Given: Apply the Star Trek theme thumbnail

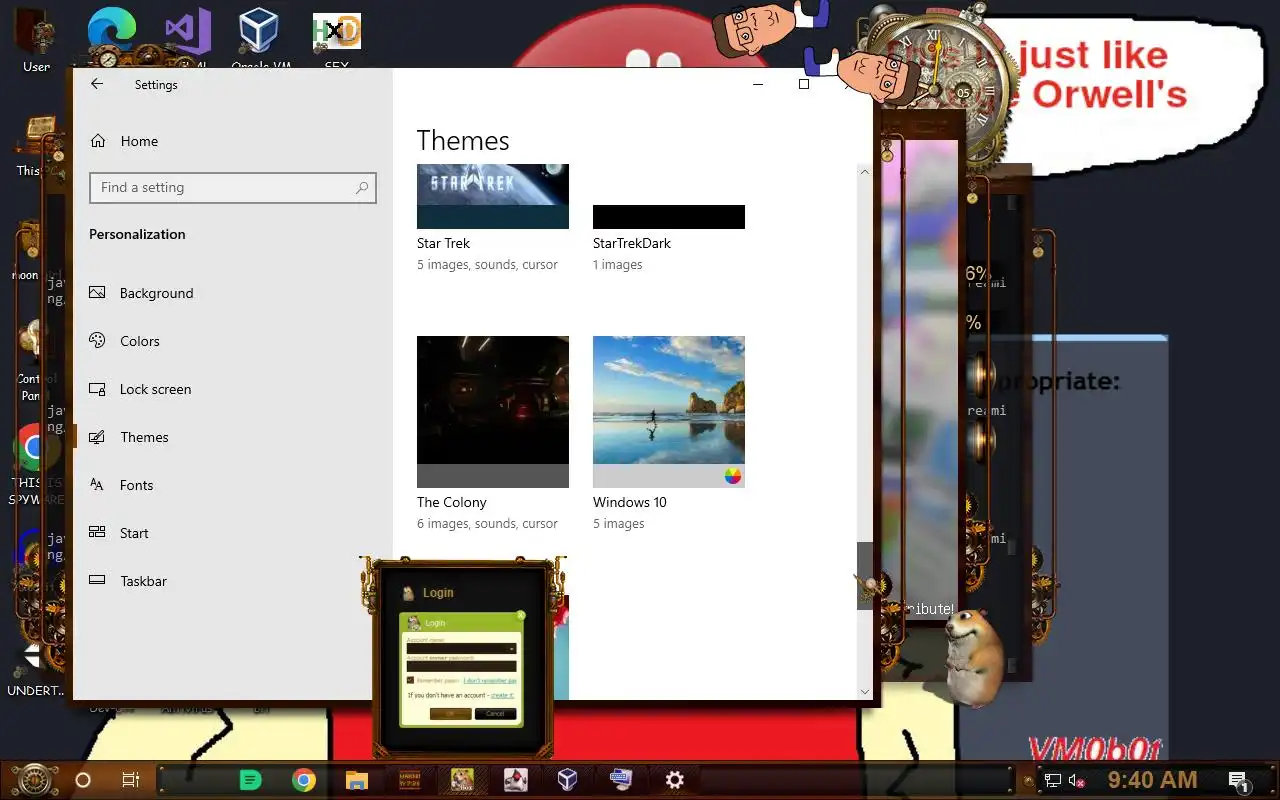Looking at the screenshot, I should [493, 197].
